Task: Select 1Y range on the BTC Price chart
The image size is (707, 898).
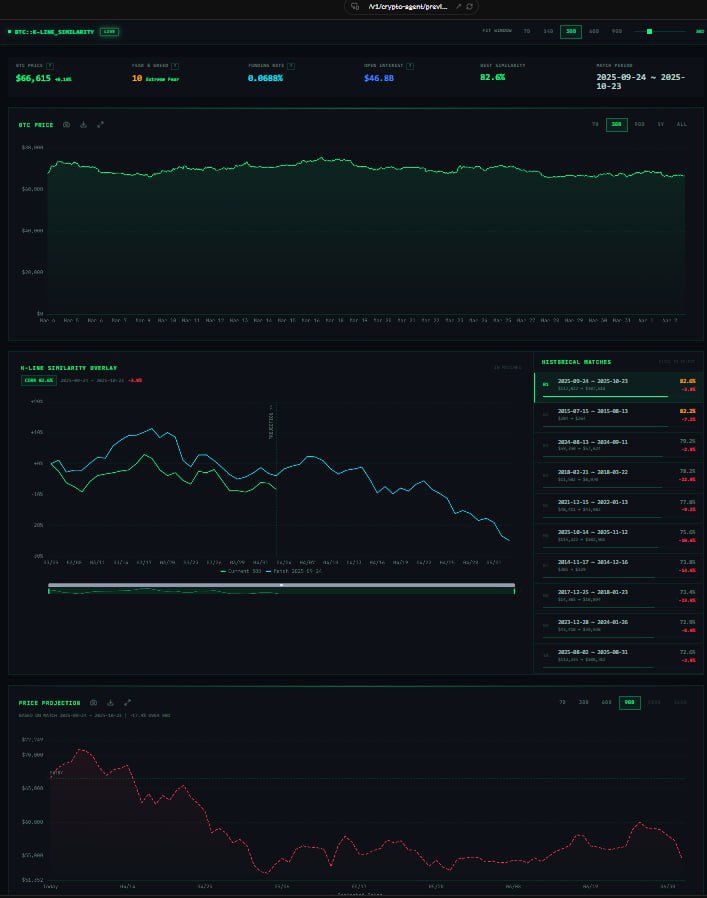Action: pyautogui.click(x=661, y=124)
